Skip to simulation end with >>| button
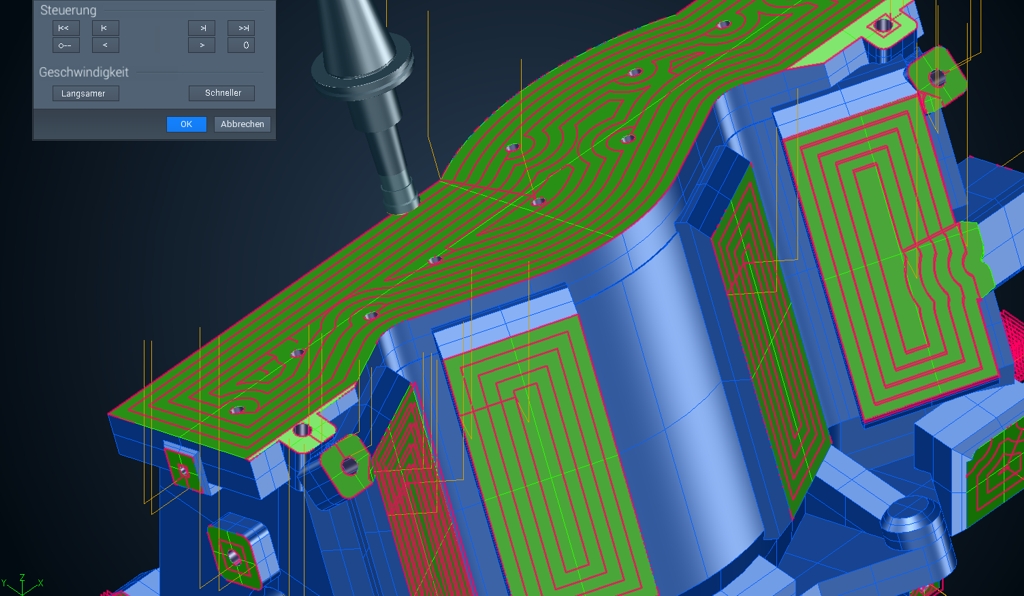1024x596 pixels. click(x=241, y=28)
